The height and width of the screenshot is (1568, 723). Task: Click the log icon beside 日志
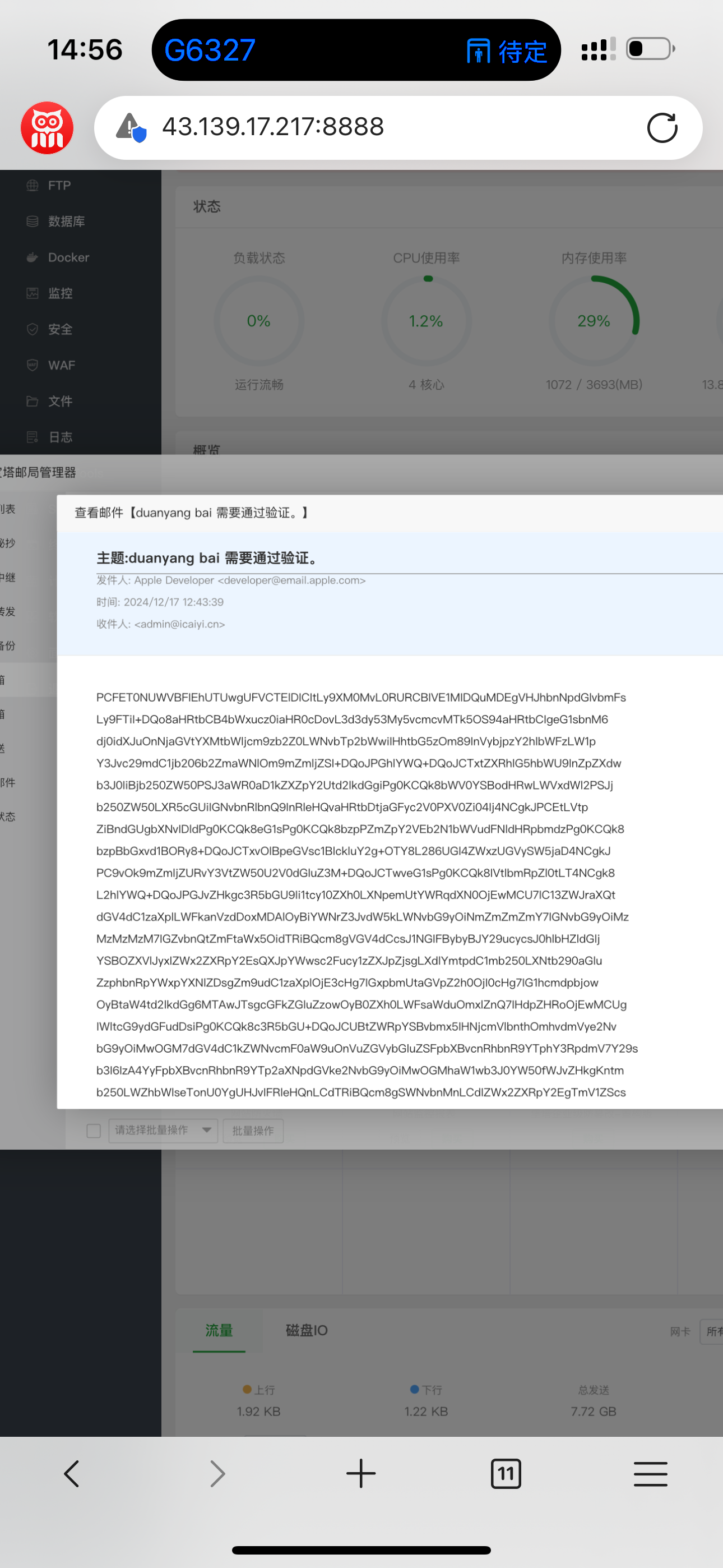[x=33, y=437]
